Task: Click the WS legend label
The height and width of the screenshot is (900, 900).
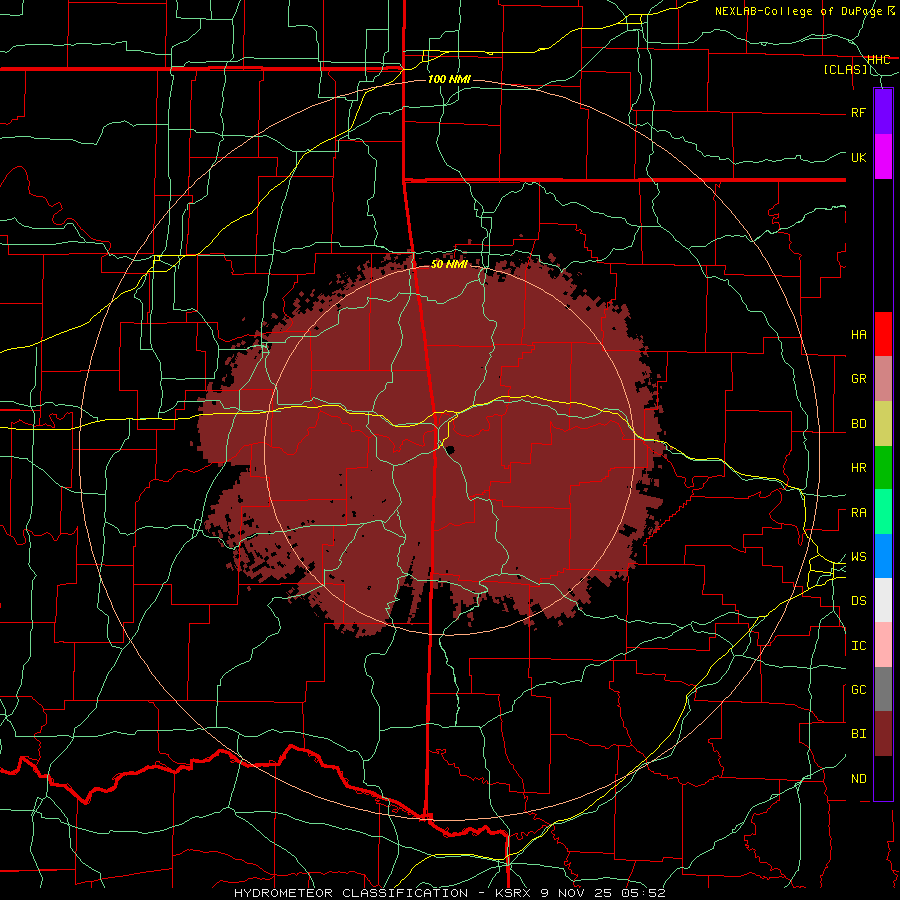Action: click(858, 557)
